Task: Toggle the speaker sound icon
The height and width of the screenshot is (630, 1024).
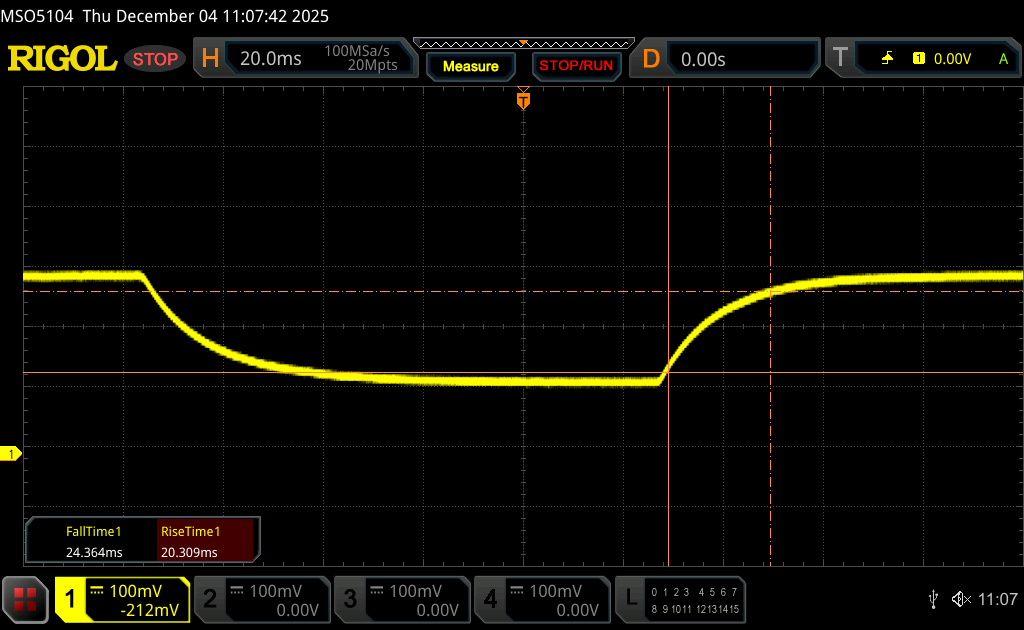Action: 960,598
